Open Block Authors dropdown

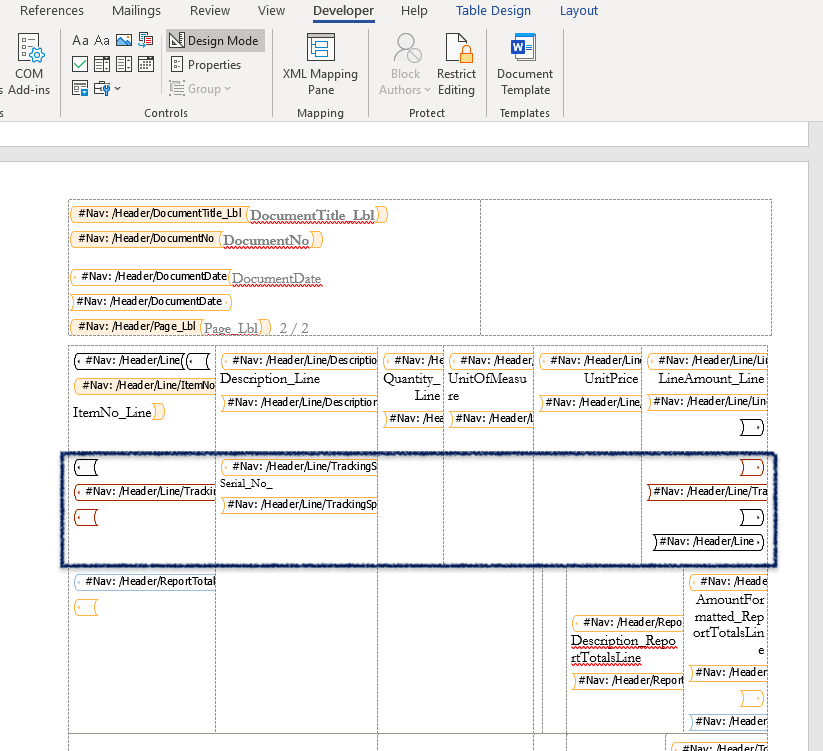(x=405, y=65)
